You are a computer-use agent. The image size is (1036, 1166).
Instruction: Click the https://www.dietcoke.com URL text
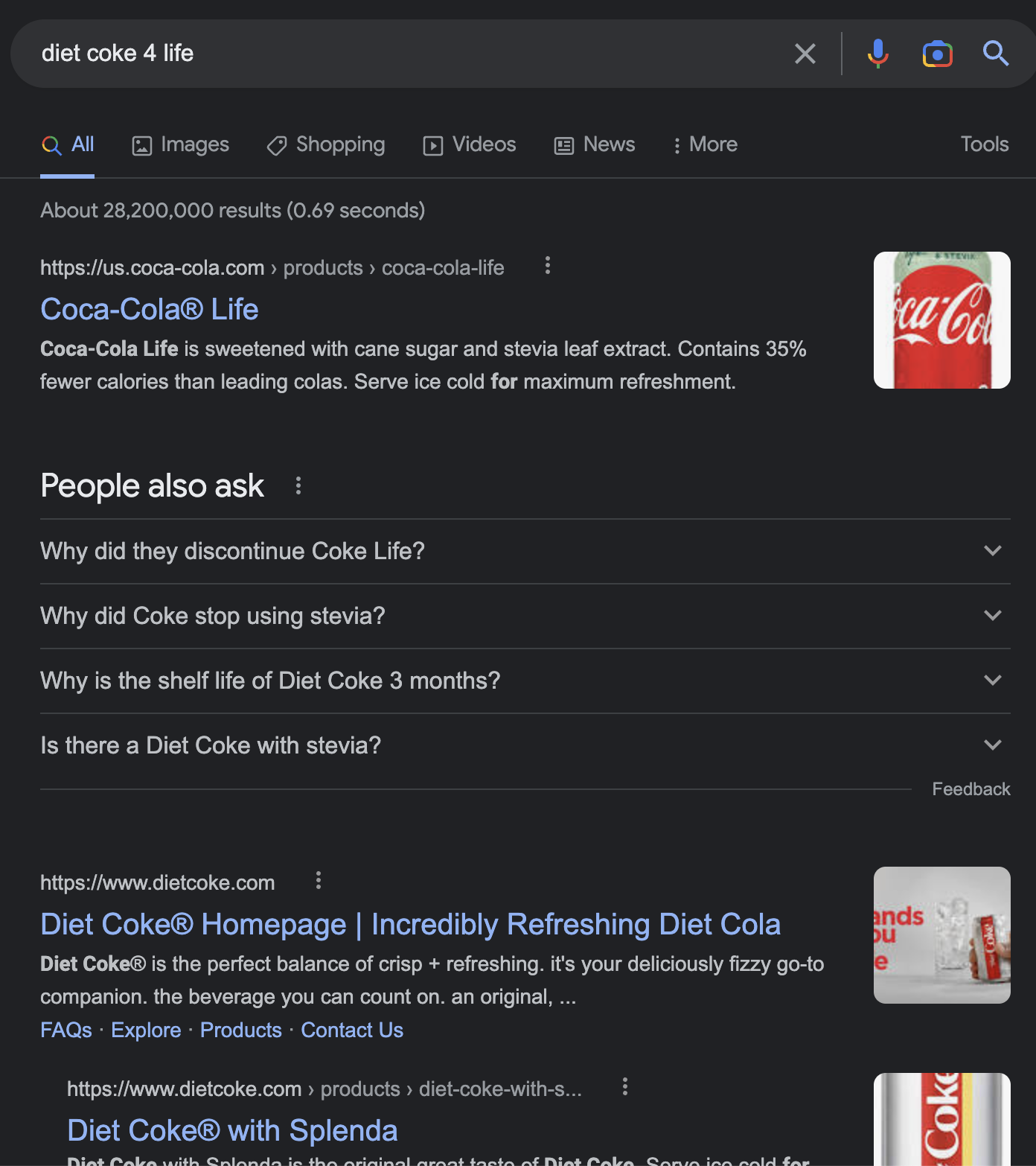158,882
